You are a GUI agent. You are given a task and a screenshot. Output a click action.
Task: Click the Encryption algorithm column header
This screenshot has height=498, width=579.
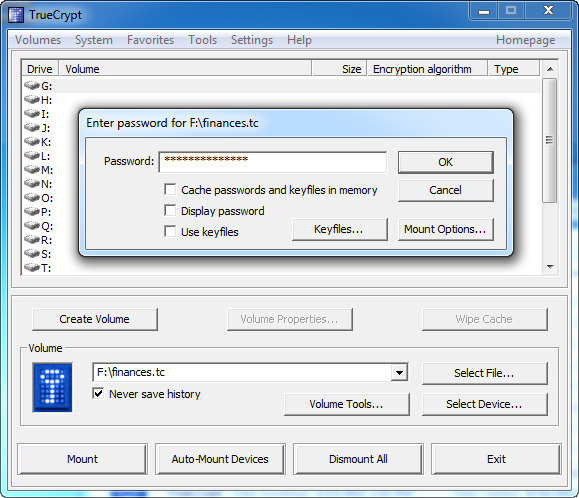pyautogui.click(x=427, y=69)
